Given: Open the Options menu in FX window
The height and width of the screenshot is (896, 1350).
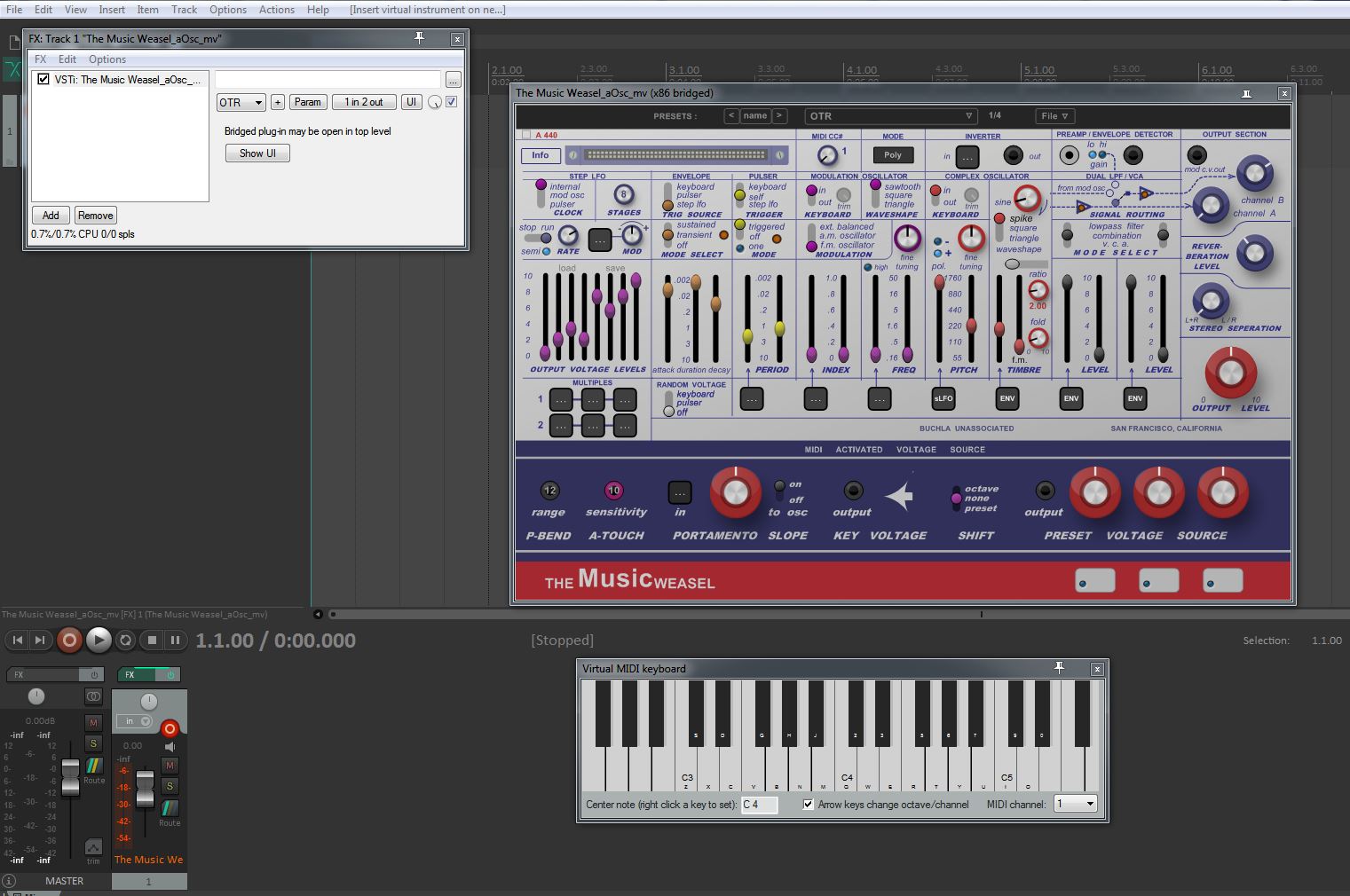Looking at the screenshot, I should (107, 59).
